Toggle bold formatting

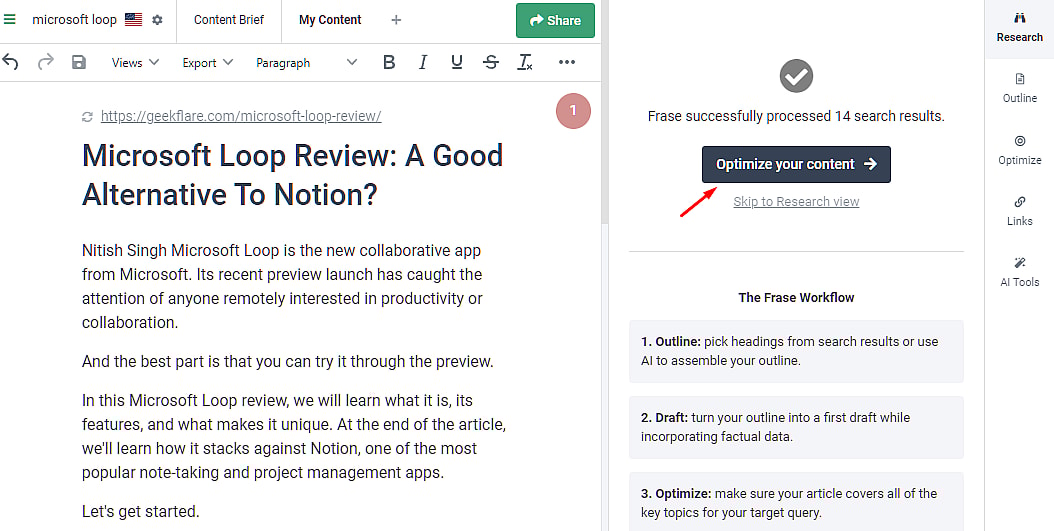pyautogui.click(x=389, y=63)
